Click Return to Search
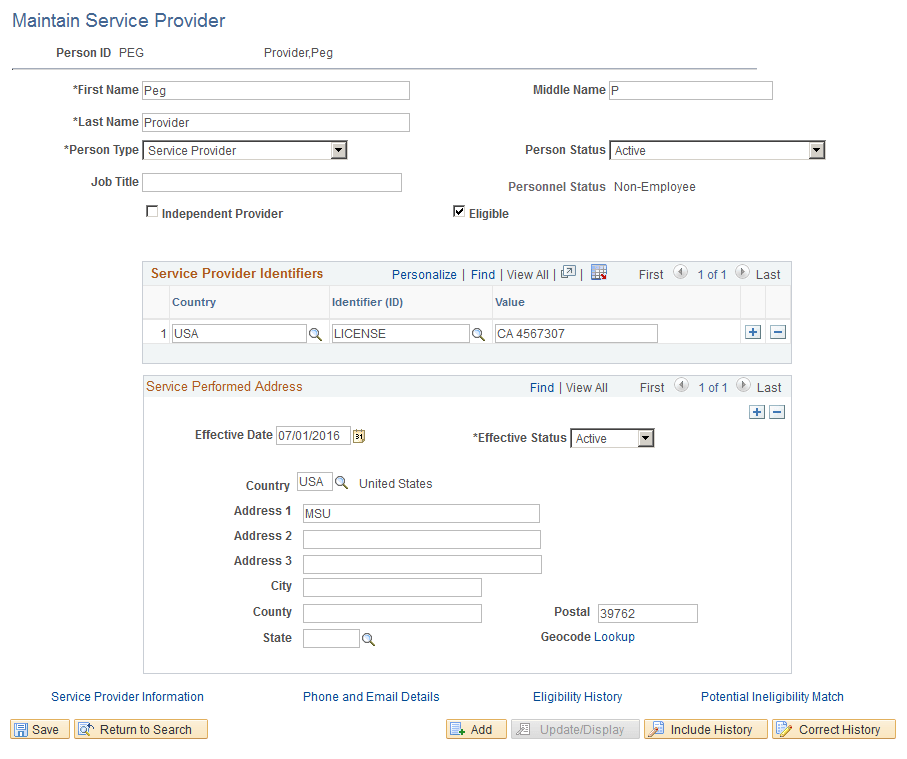907x759 pixels. (140, 729)
